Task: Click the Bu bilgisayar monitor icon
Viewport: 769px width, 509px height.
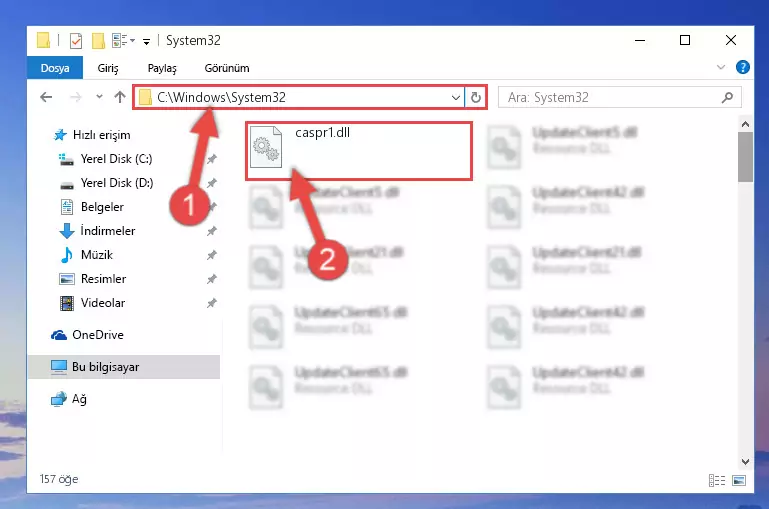Action: [59, 367]
